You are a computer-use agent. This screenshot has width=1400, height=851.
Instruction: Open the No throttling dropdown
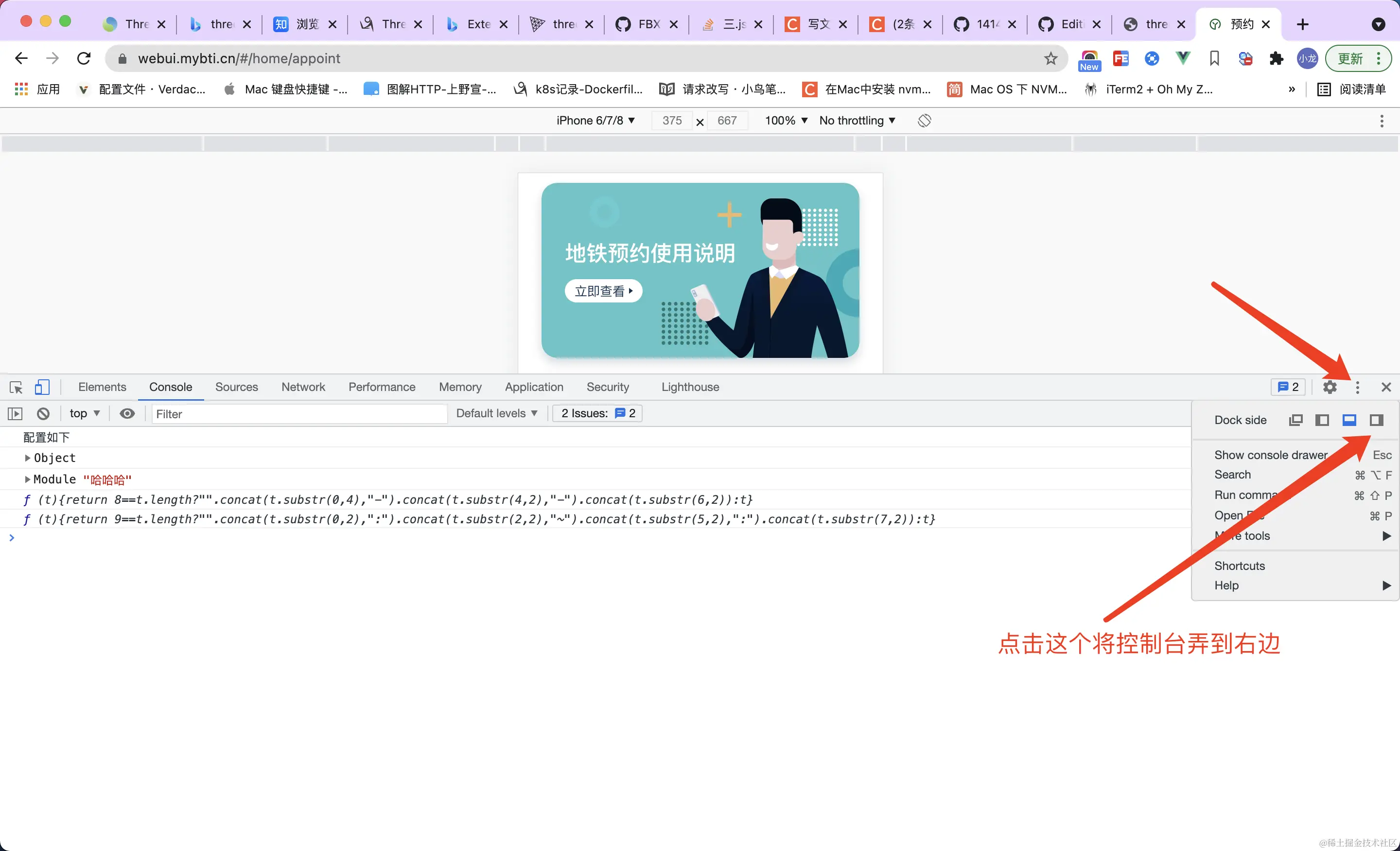(857, 121)
